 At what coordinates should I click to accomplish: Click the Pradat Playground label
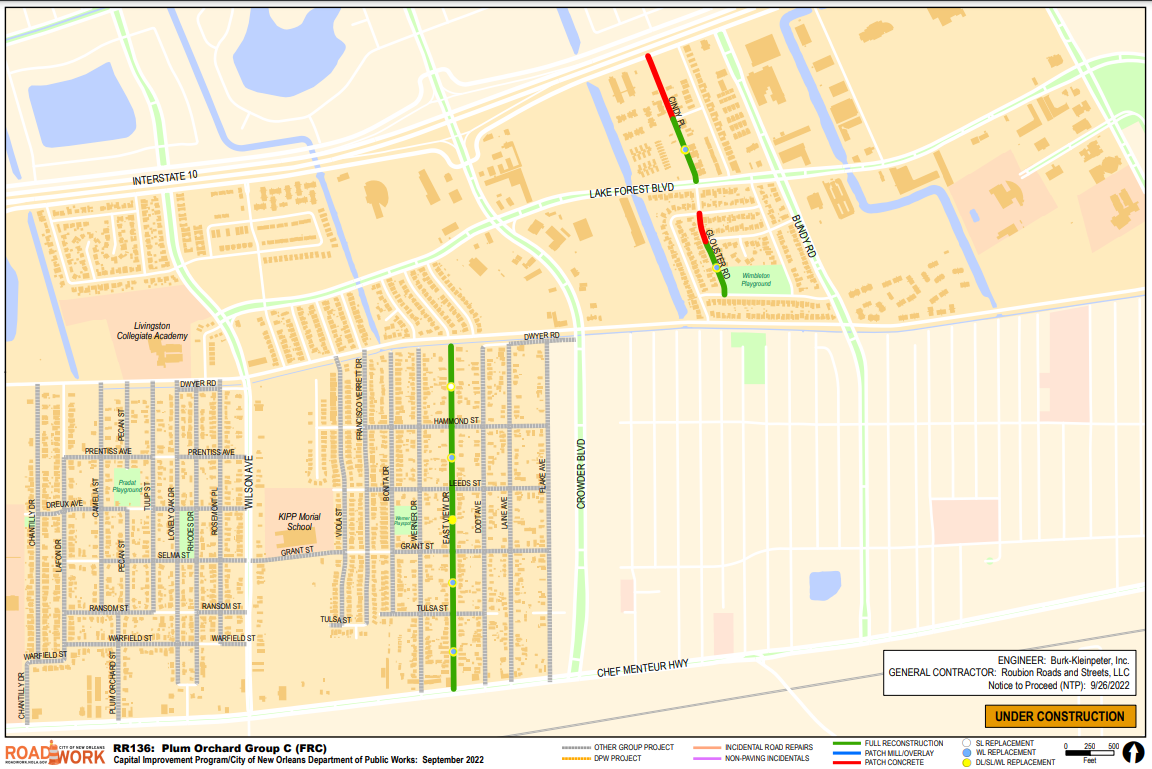click(127, 486)
